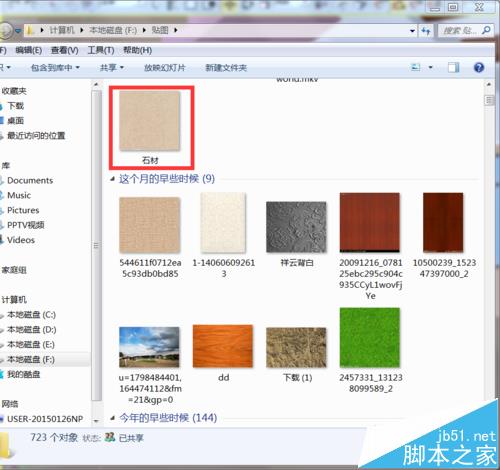500x470 pixels.
Task: Select 网络 in the sidebar
Action: [10, 404]
